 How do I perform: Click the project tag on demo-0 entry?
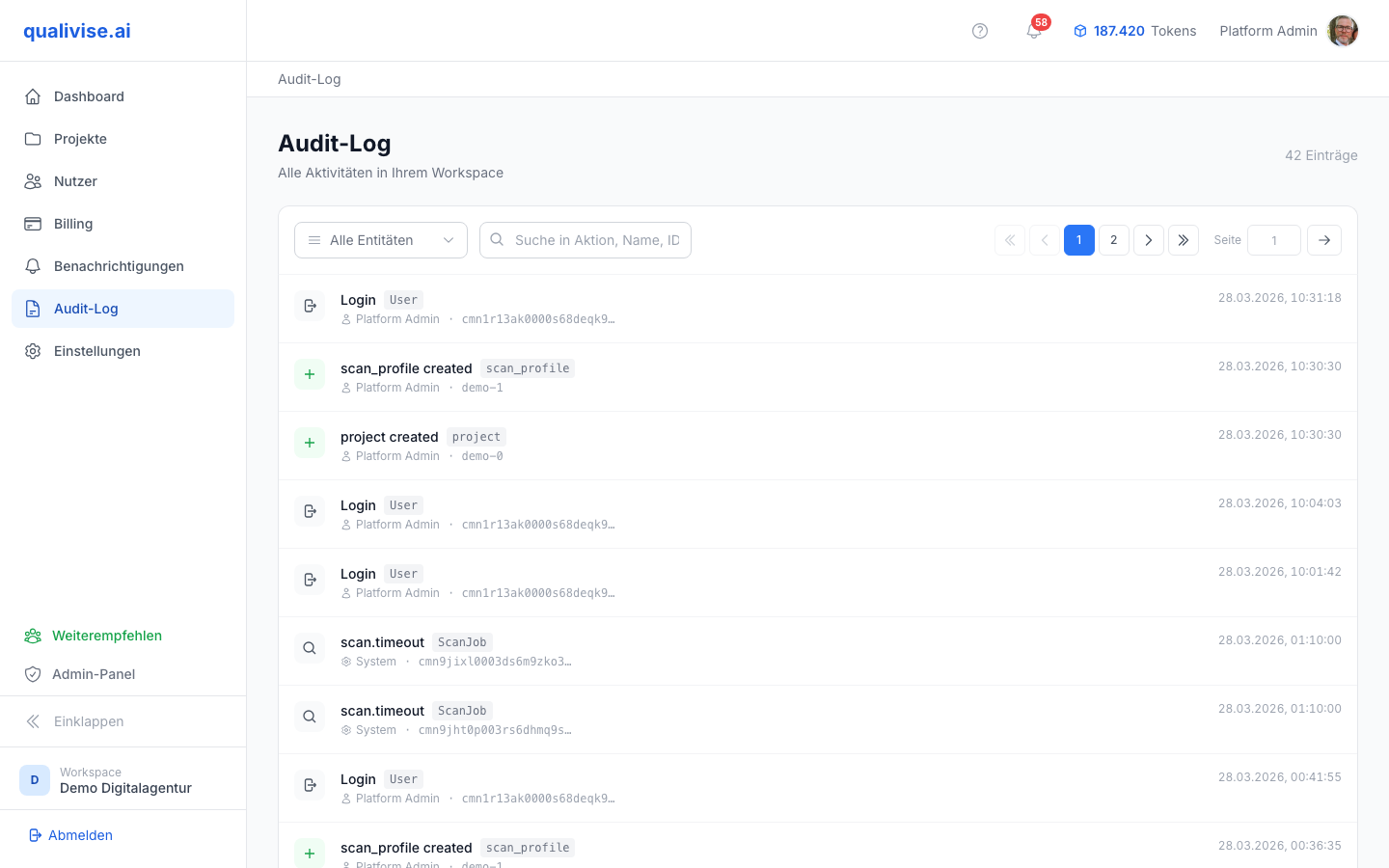(x=477, y=437)
